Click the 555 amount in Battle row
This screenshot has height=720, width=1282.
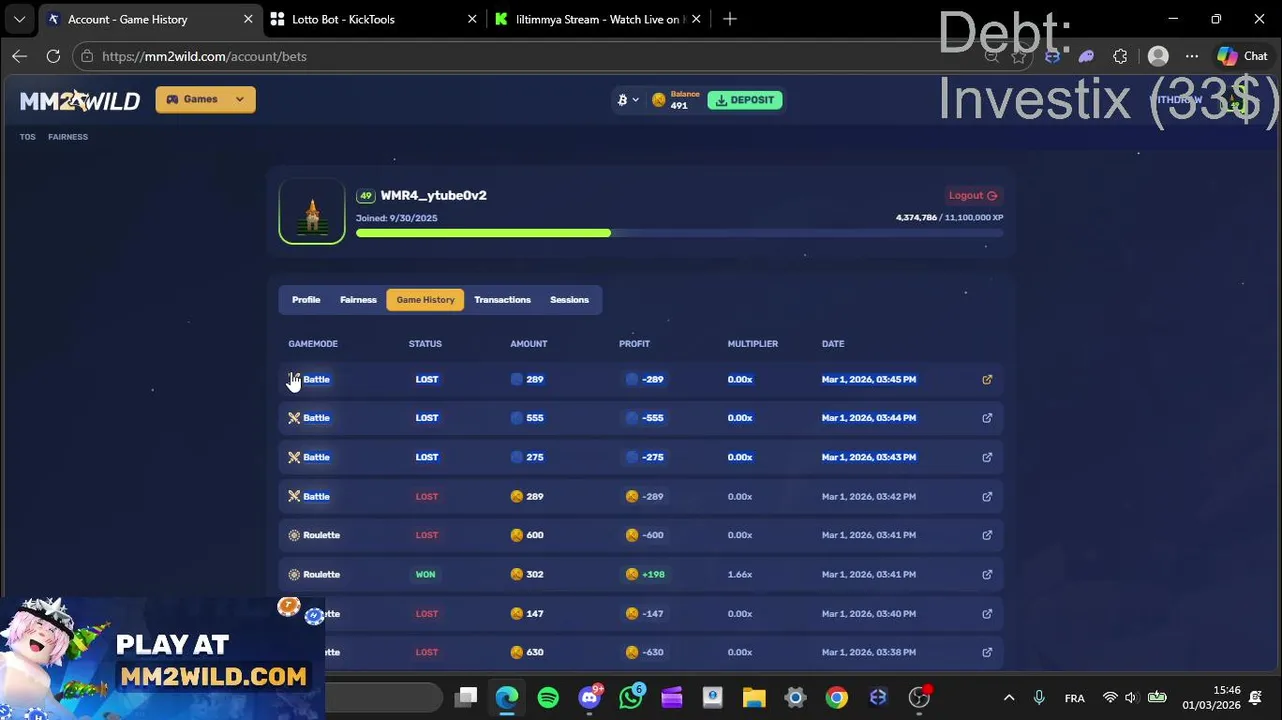[x=535, y=418]
